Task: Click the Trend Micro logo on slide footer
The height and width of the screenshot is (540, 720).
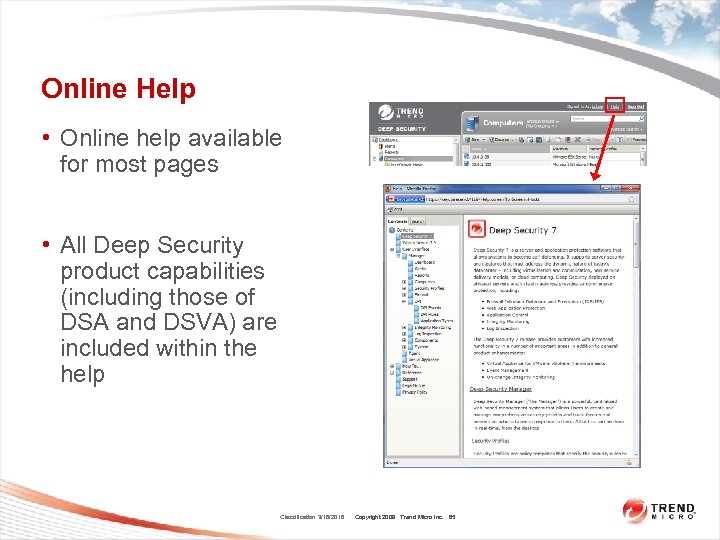Action: (x=658, y=510)
